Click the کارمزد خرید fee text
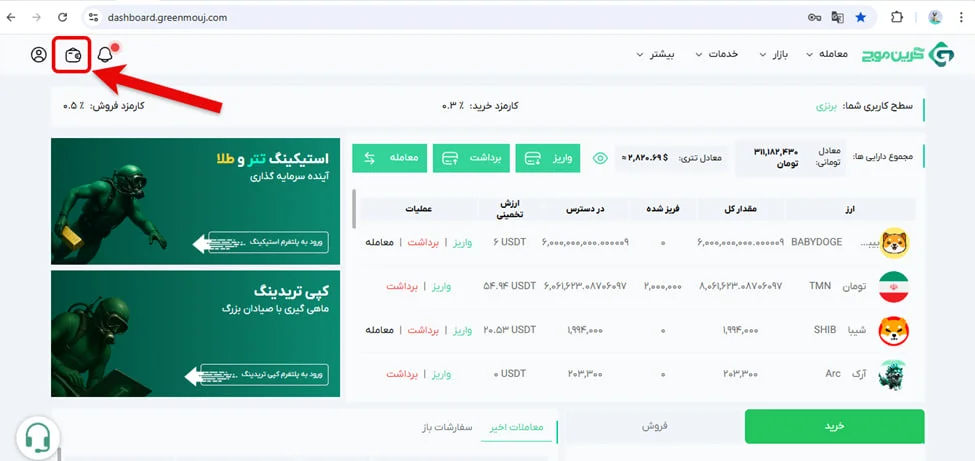 tap(480, 106)
